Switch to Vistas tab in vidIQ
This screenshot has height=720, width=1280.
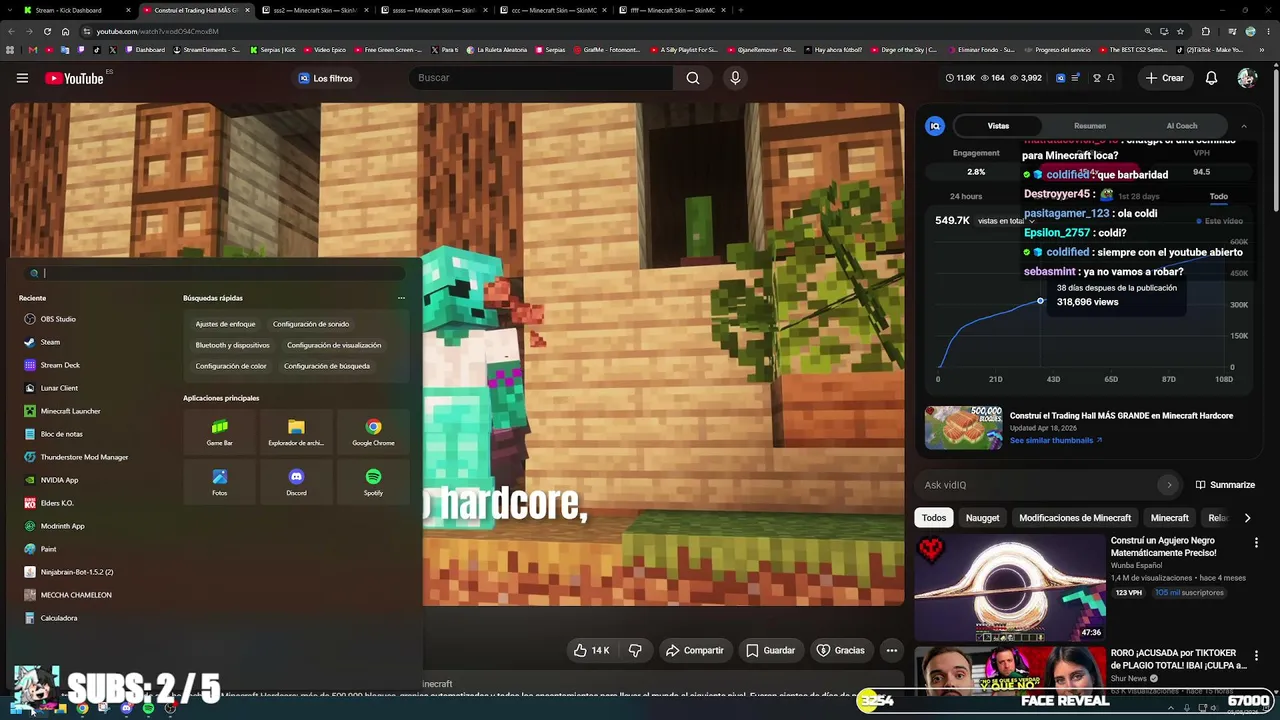(998, 126)
